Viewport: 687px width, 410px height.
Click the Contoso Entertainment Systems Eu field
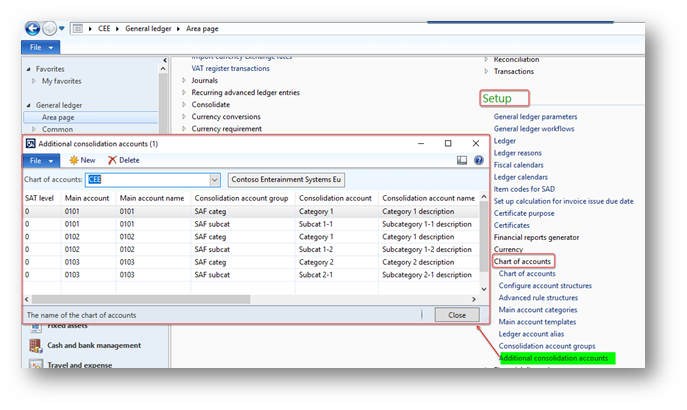[x=286, y=180]
